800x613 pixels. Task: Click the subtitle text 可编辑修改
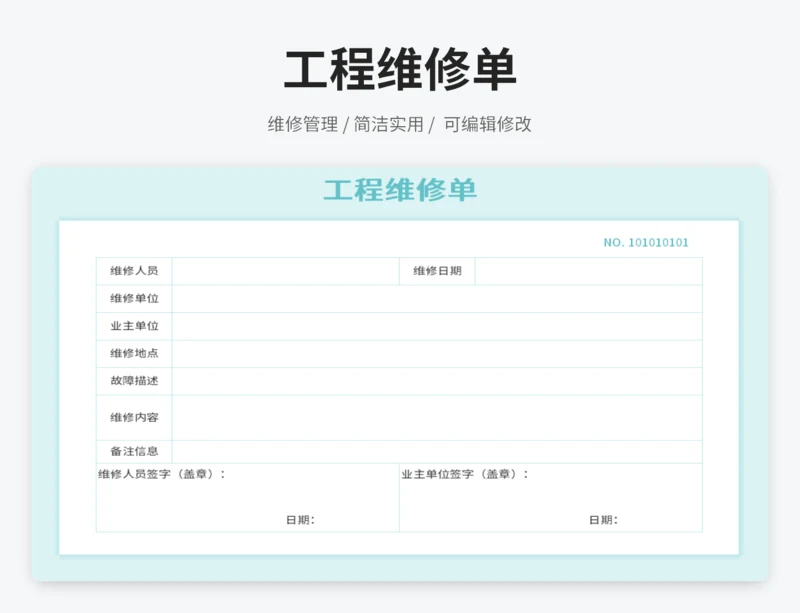click(x=487, y=124)
